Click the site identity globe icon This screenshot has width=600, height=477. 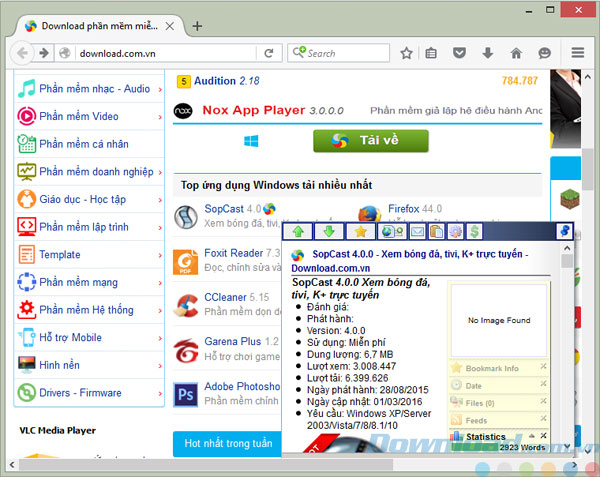click(x=64, y=53)
